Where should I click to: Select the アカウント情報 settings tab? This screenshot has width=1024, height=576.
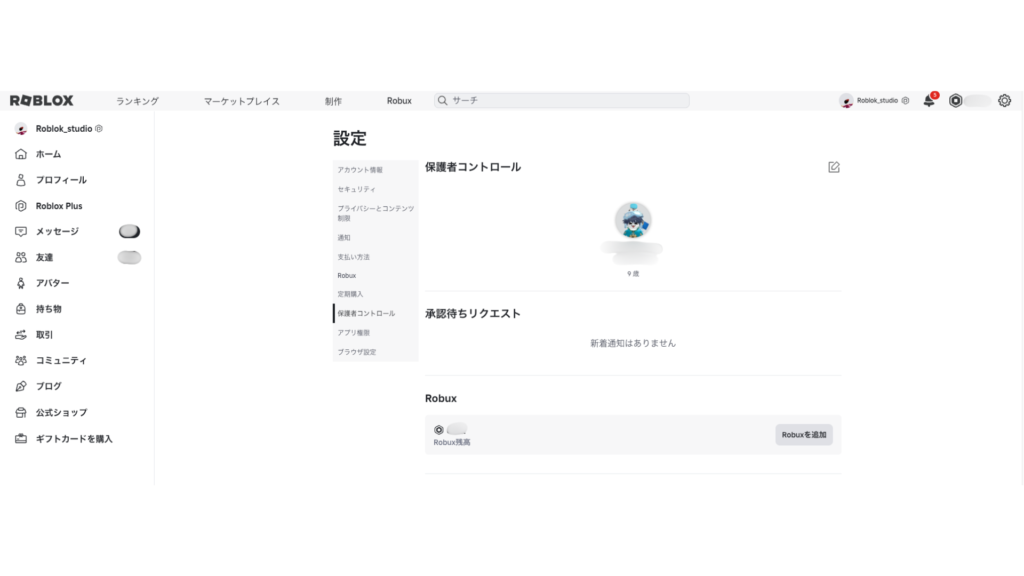click(x=376, y=170)
